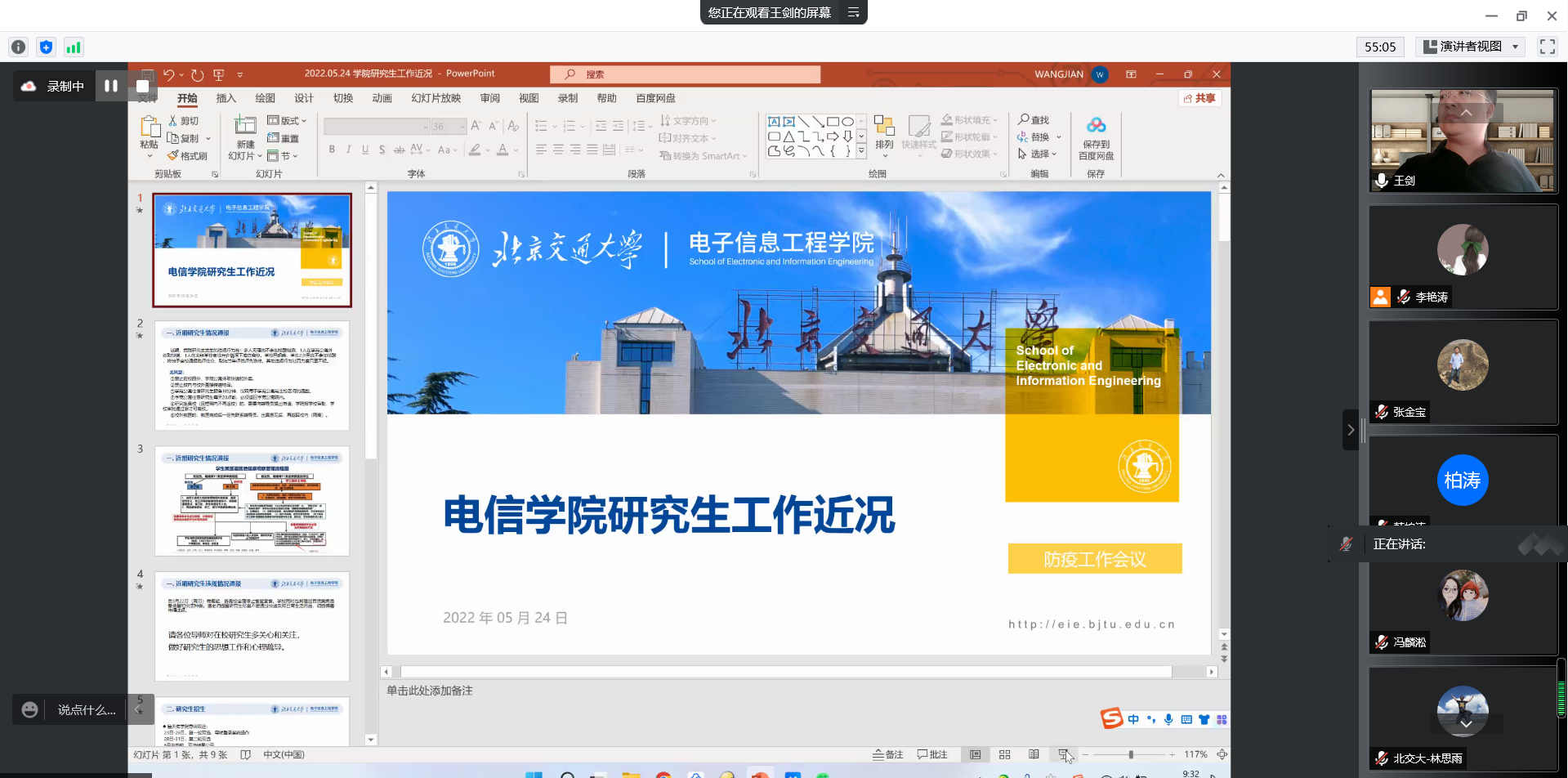Toggle center text alignment
This screenshot has height=778, width=1568.
(558, 150)
